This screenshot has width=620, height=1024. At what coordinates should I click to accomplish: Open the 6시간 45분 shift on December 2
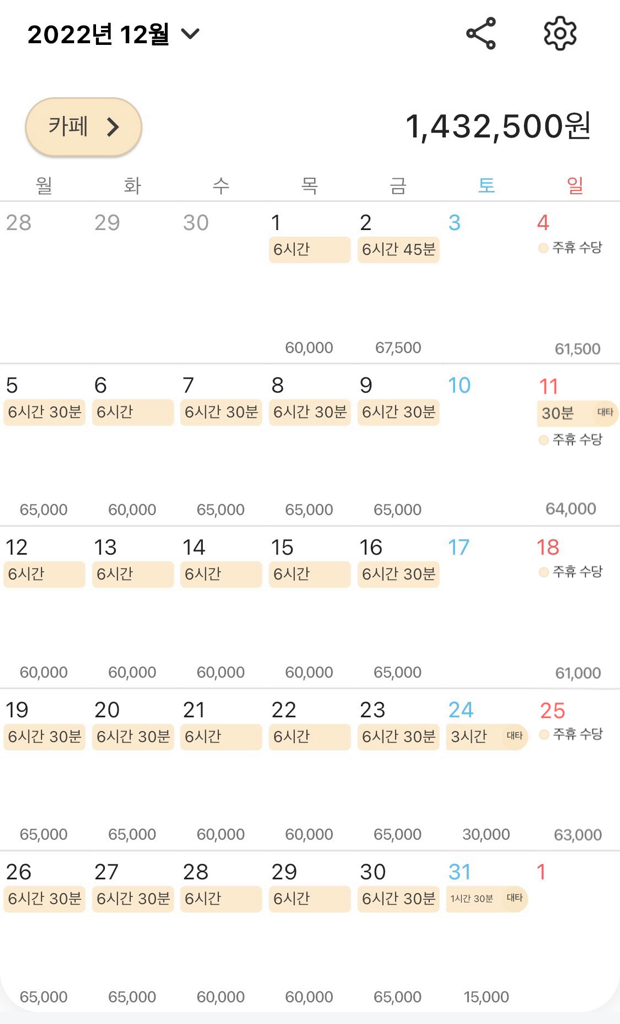(398, 250)
